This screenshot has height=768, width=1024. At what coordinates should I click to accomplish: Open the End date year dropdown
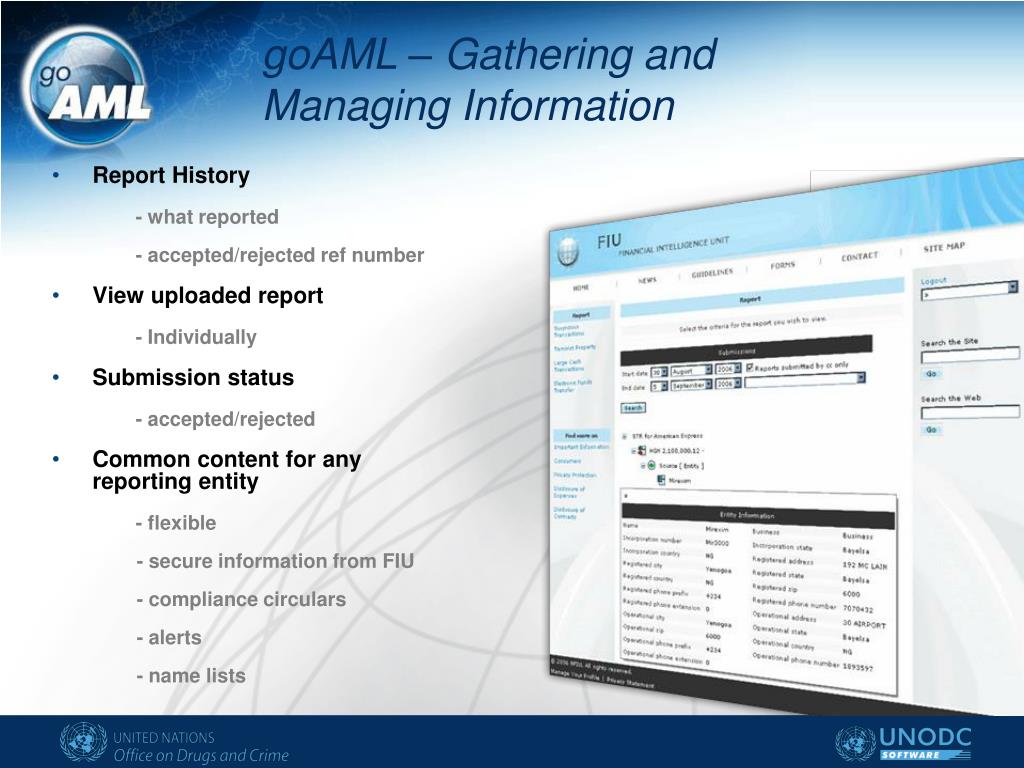pos(728,384)
